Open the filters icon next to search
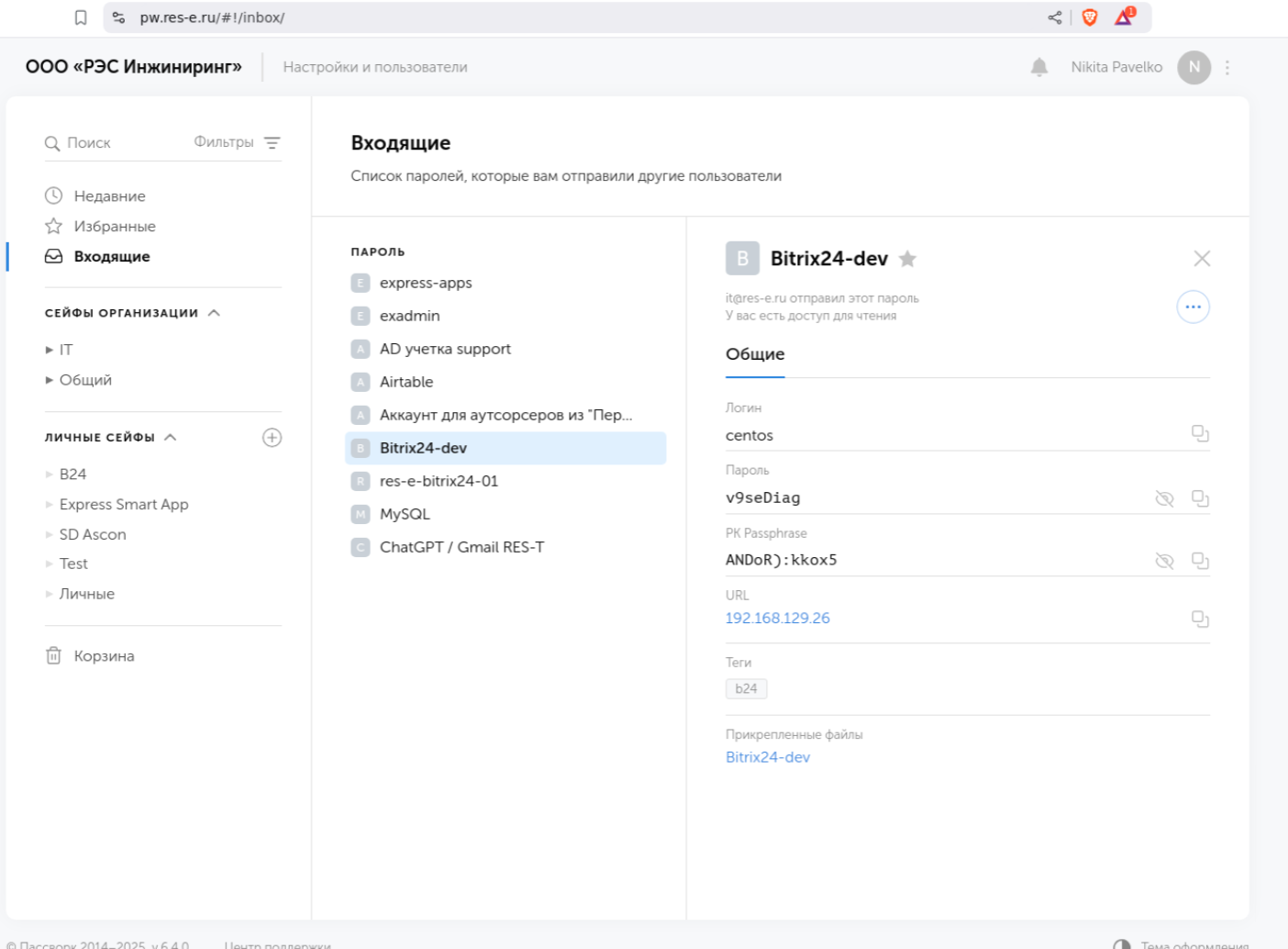 coord(272,143)
